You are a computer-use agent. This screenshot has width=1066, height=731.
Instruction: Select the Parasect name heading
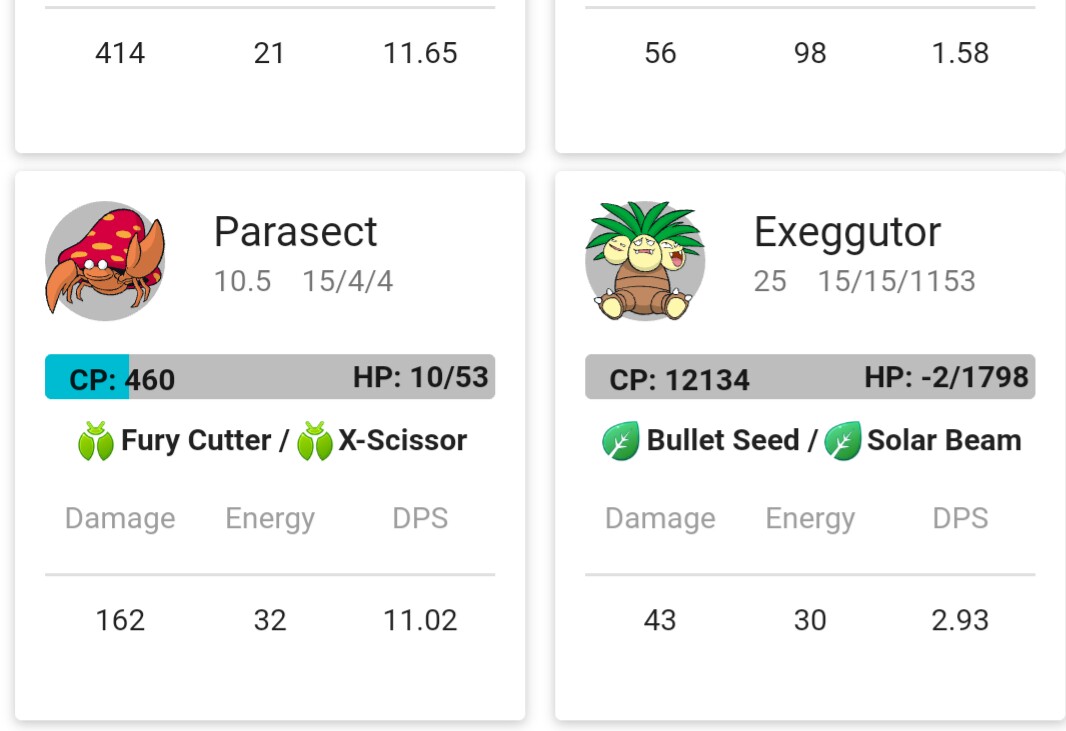[295, 232]
